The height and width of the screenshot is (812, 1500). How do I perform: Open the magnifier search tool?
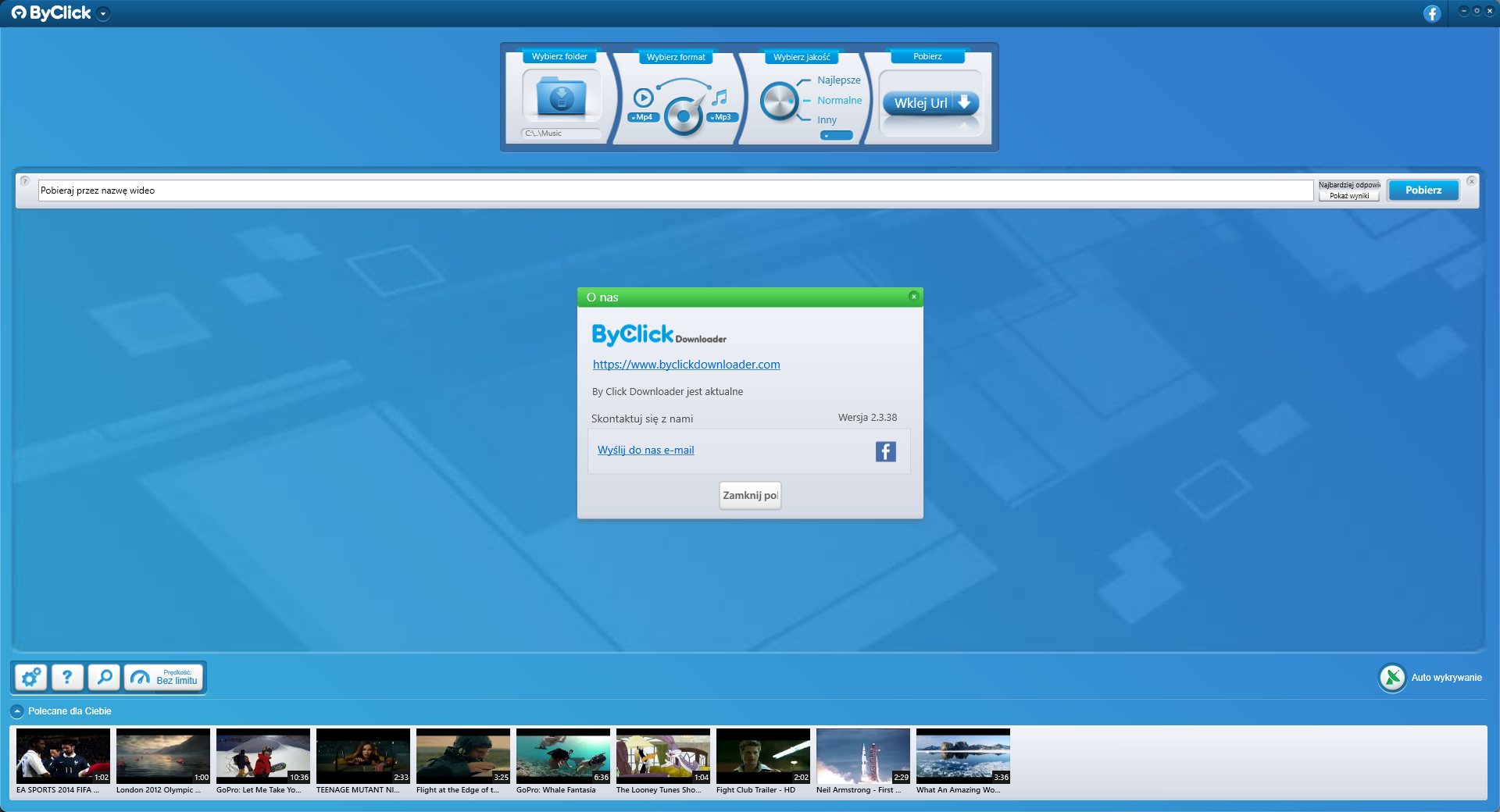tap(104, 677)
